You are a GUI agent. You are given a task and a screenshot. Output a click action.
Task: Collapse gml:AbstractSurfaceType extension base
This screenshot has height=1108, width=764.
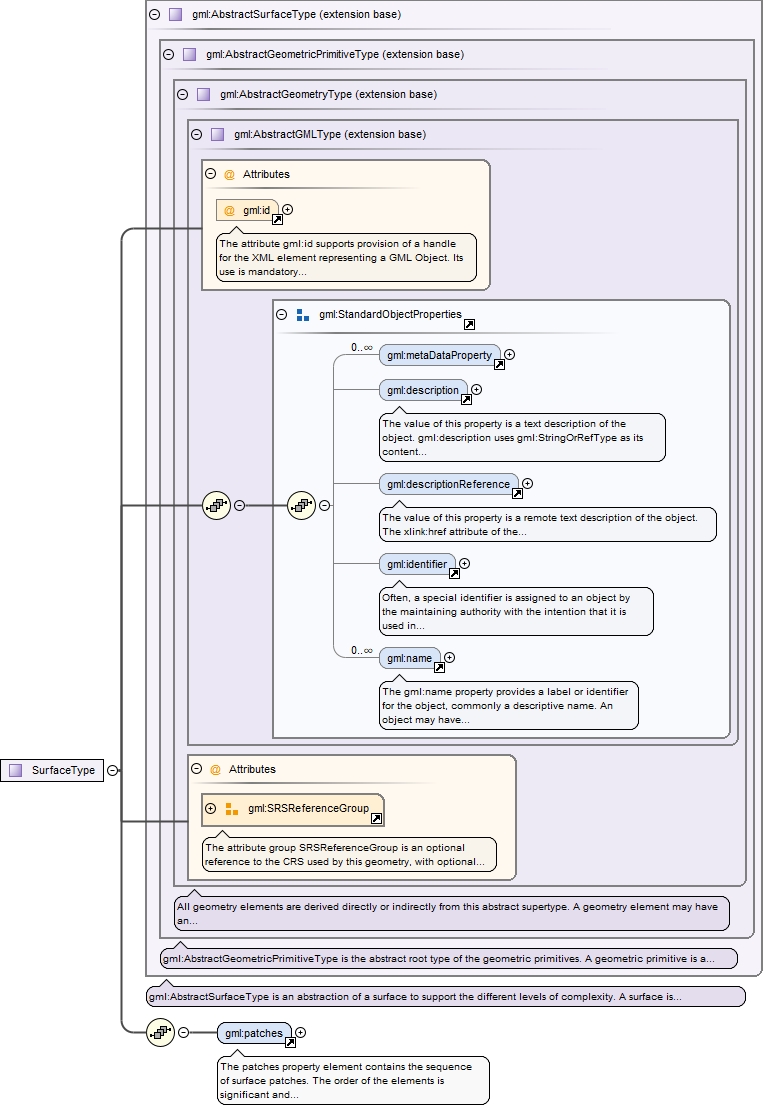tap(154, 15)
